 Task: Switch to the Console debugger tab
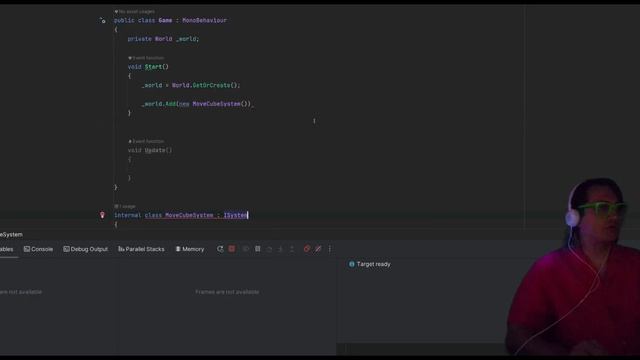point(38,249)
